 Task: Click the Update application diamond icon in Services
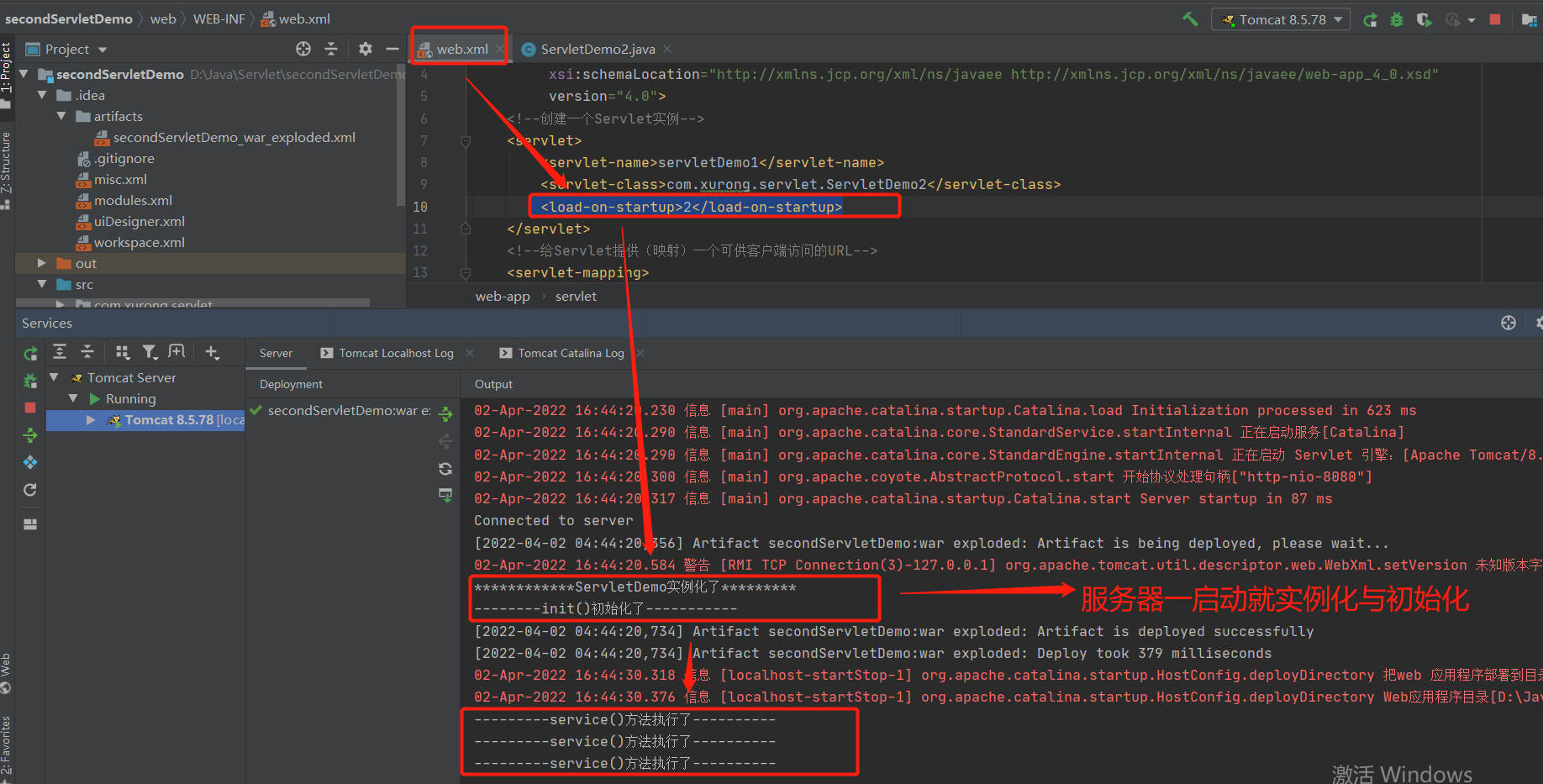(x=30, y=462)
